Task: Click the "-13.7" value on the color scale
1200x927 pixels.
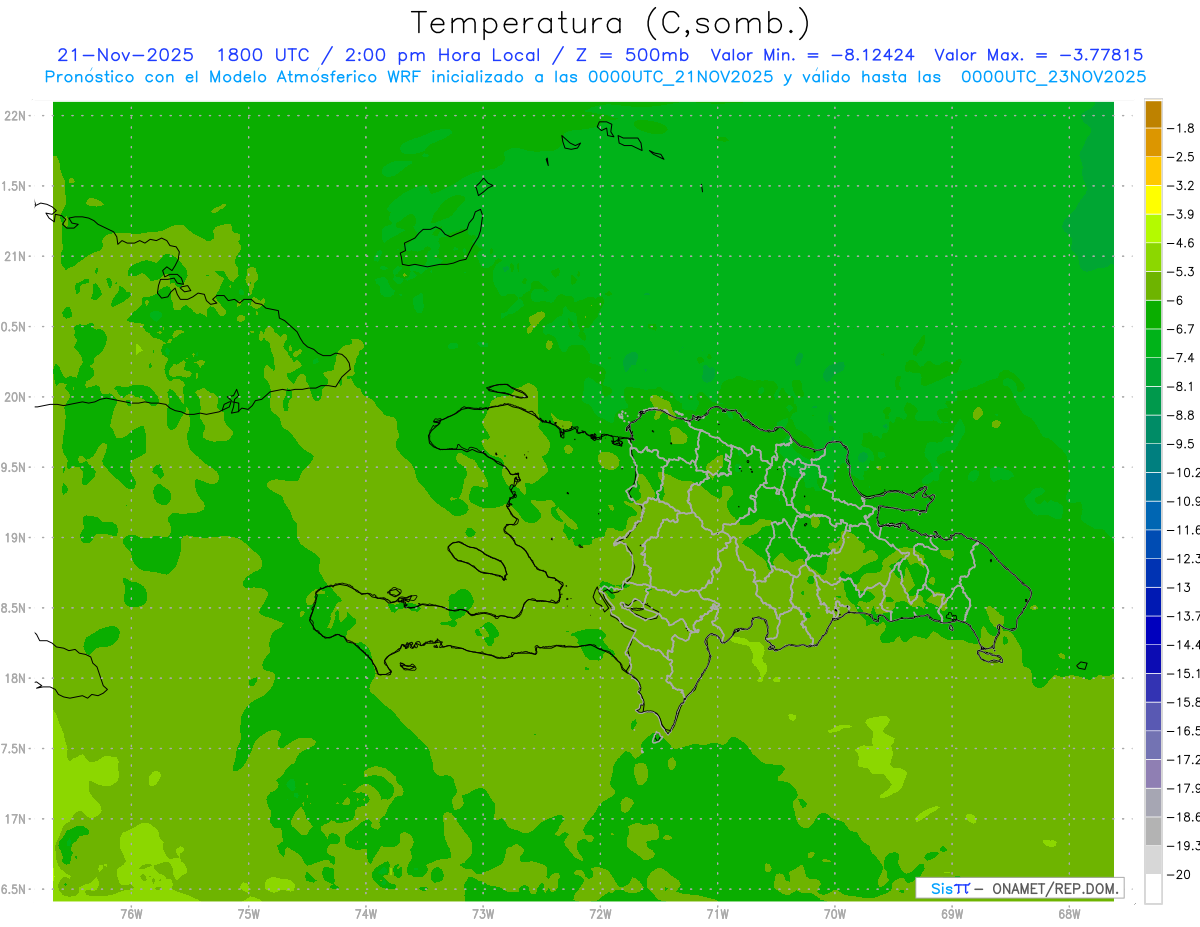Action: pyautogui.click(x=1183, y=615)
